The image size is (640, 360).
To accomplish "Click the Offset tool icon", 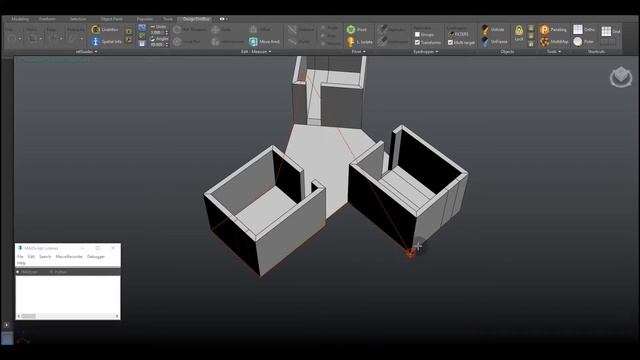I will pyautogui.click(x=253, y=29).
